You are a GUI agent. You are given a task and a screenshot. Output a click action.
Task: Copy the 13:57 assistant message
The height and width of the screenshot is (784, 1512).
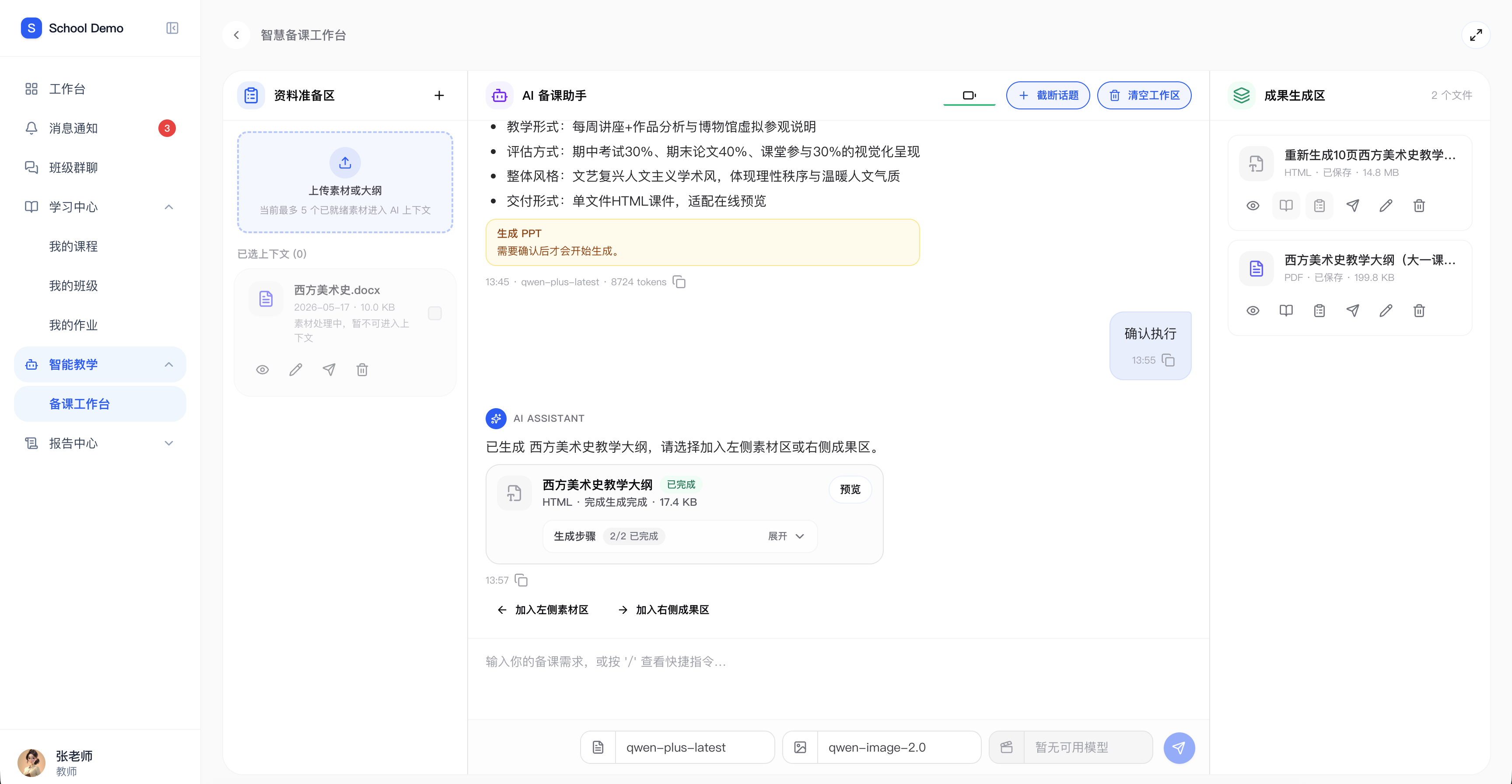tap(521, 581)
